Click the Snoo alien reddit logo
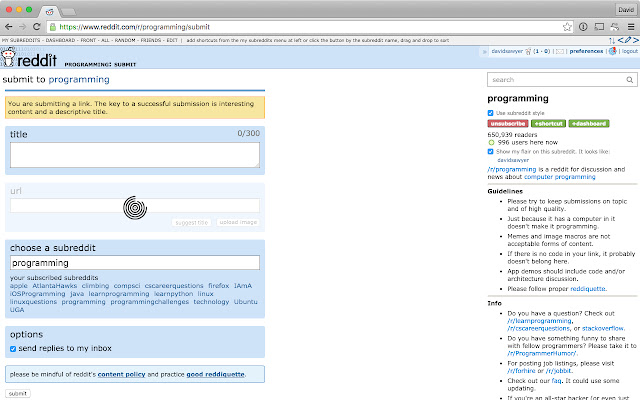This screenshot has width=640, height=400. tap(8, 57)
